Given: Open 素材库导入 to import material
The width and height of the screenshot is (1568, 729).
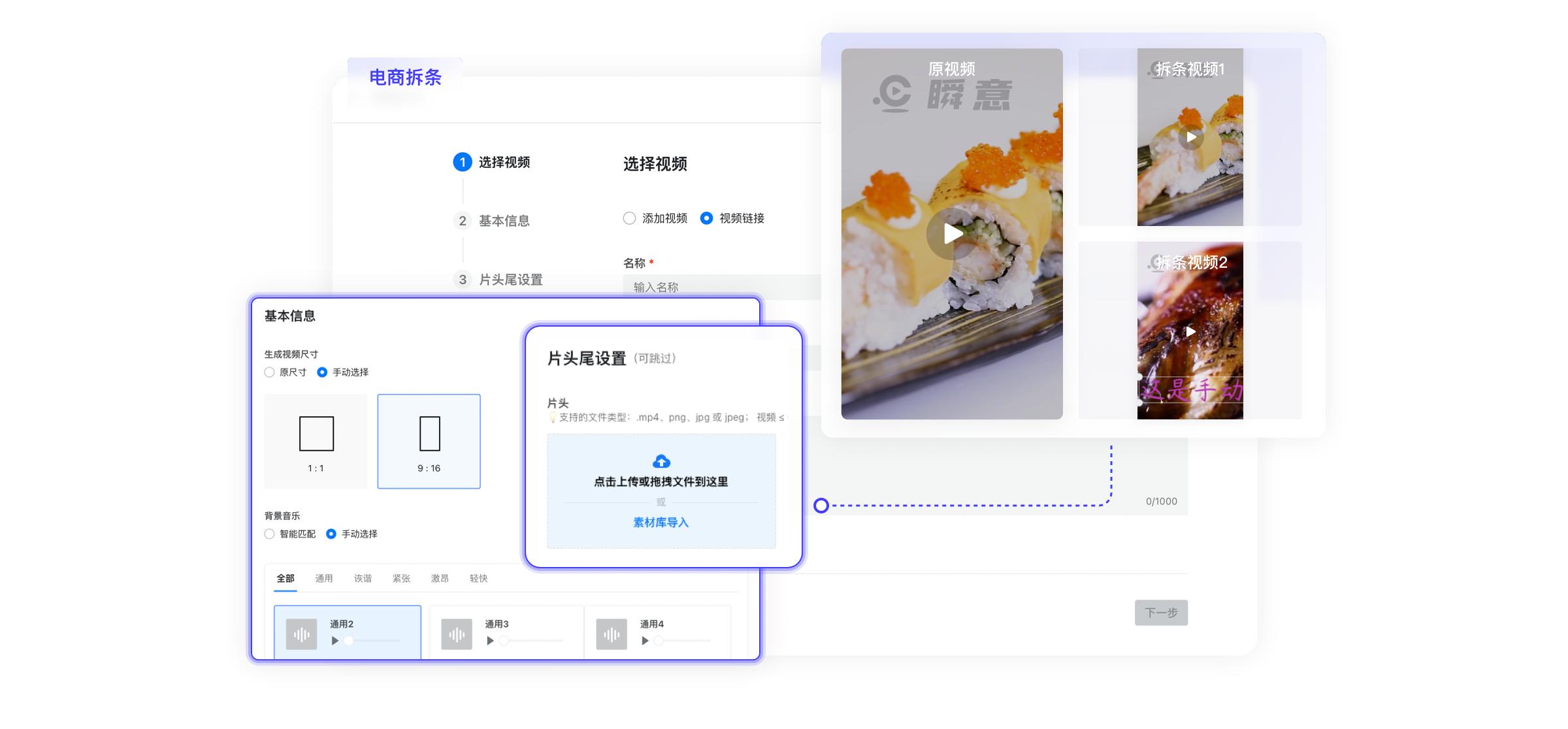Looking at the screenshot, I should click(661, 522).
